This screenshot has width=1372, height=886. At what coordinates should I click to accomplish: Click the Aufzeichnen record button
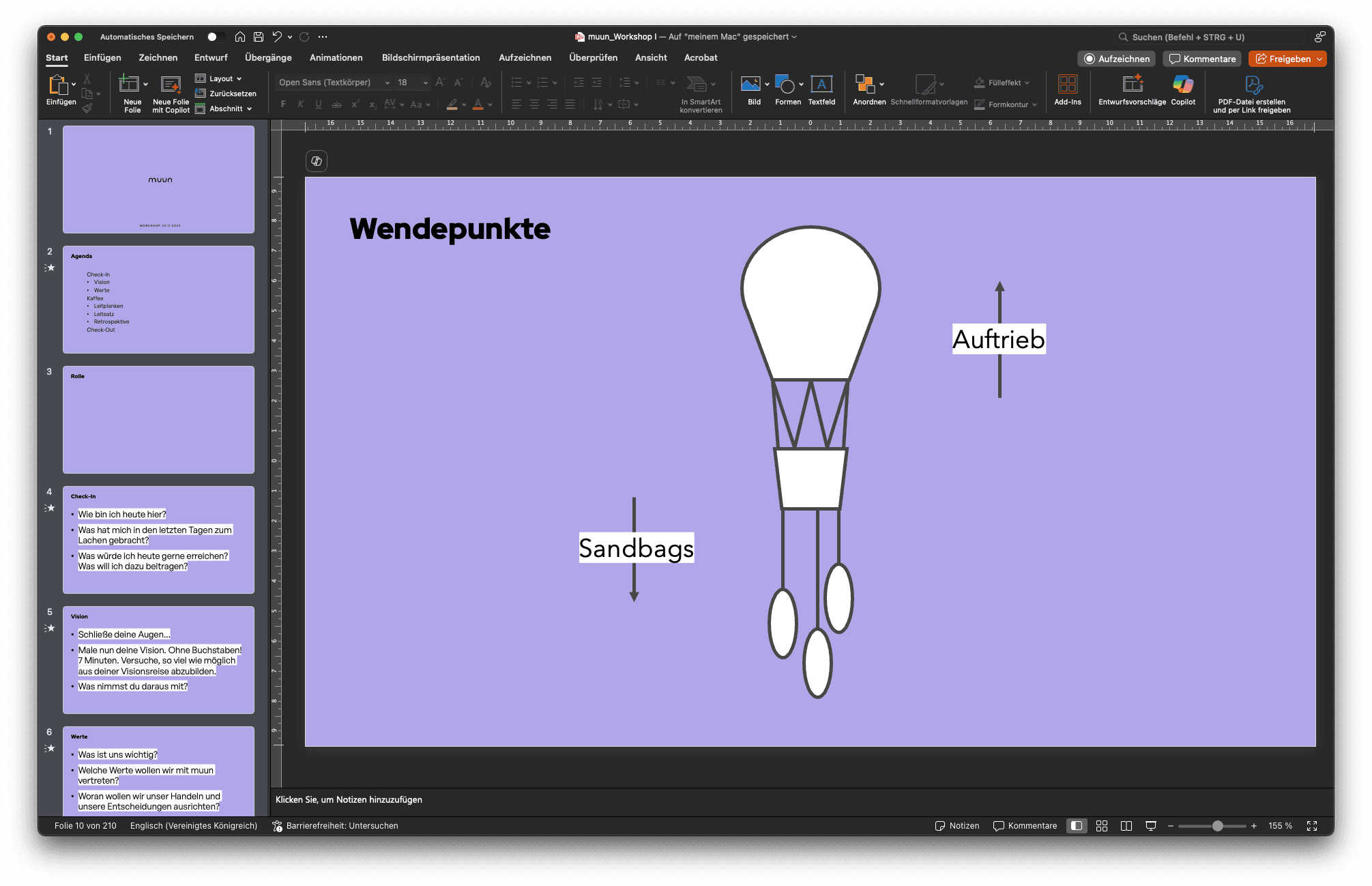click(1116, 59)
